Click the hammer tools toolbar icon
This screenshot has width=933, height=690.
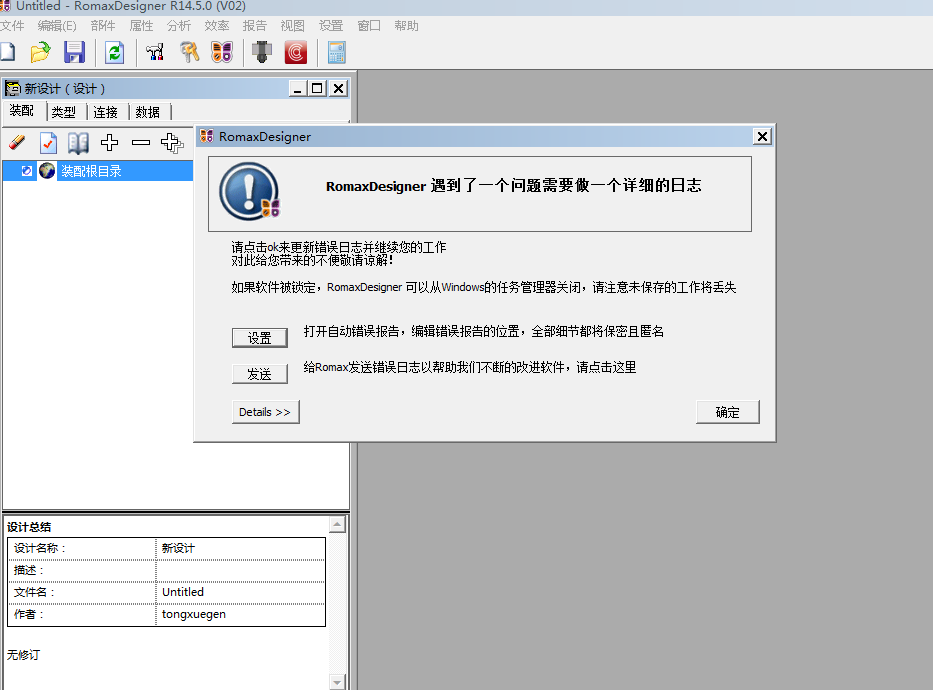click(x=155, y=52)
